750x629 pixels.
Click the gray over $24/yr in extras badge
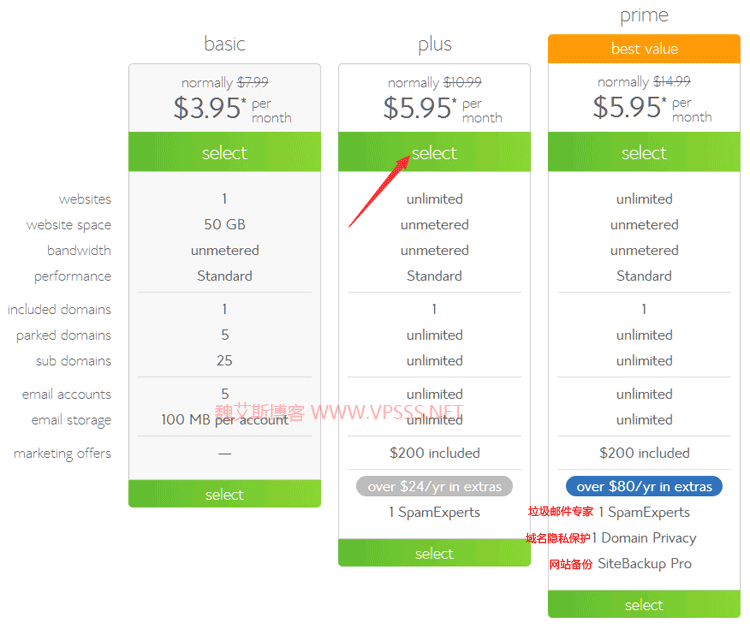click(434, 486)
